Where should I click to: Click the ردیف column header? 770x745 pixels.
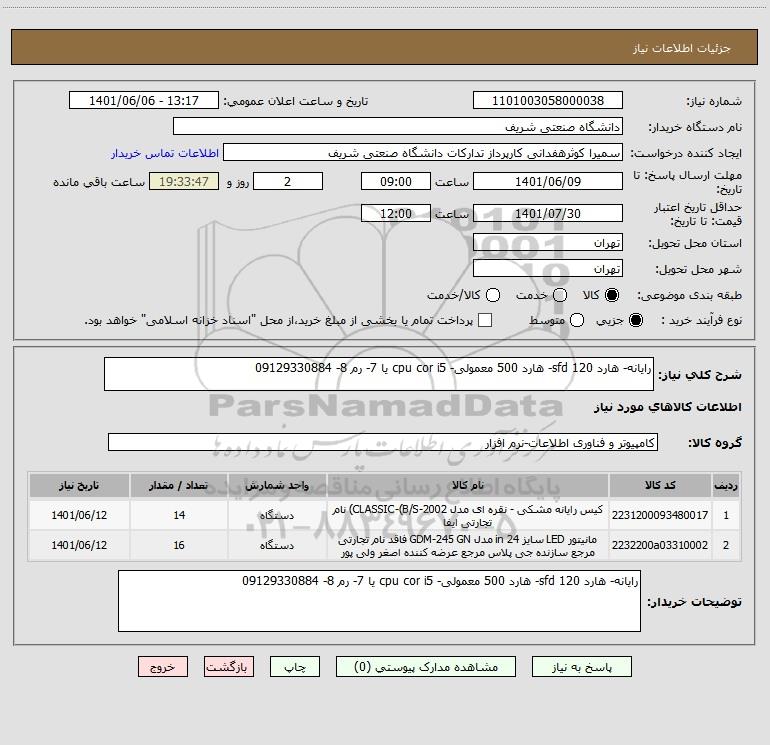point(726,485)
